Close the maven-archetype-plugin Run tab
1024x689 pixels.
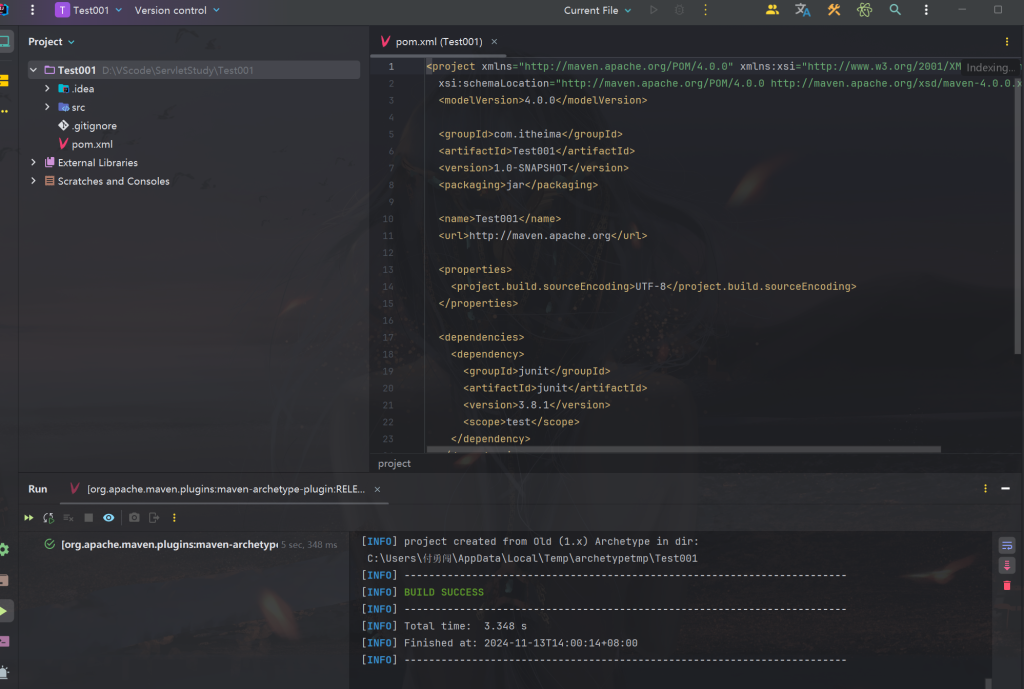point(377,489)
